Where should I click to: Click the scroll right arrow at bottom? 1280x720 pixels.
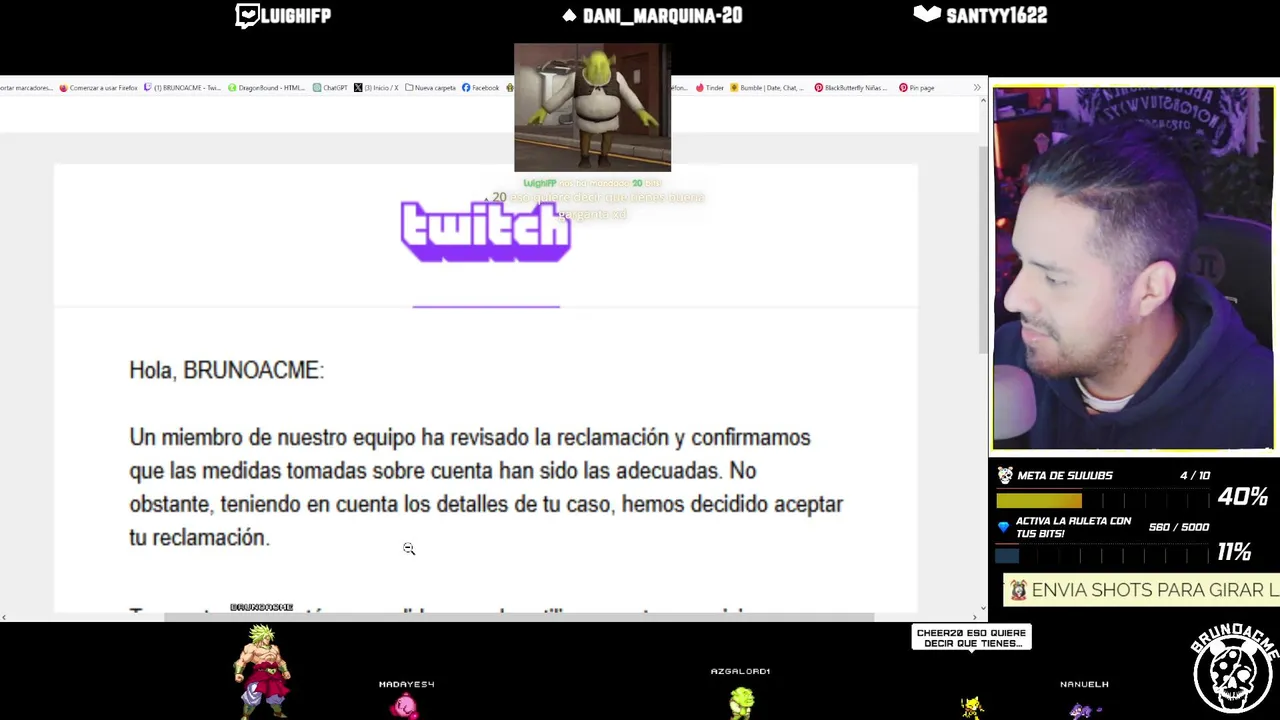(x=975, y=617)
